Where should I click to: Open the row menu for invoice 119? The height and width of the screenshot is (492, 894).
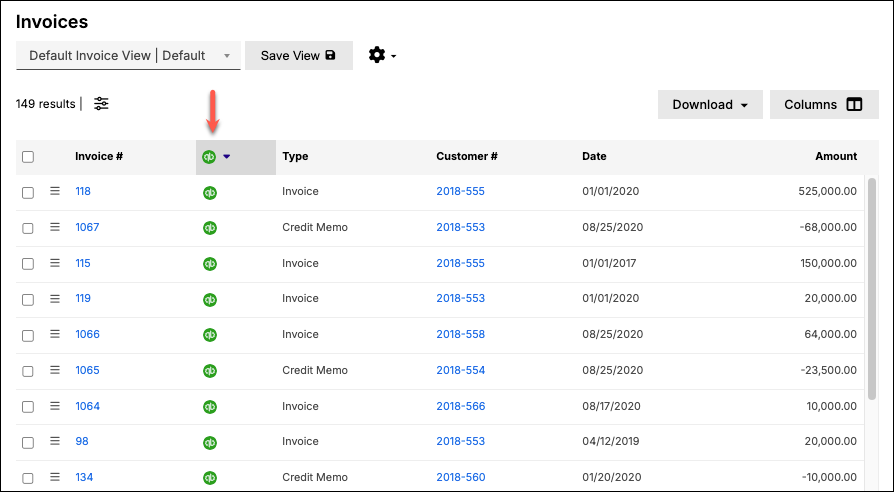point(55,298)
